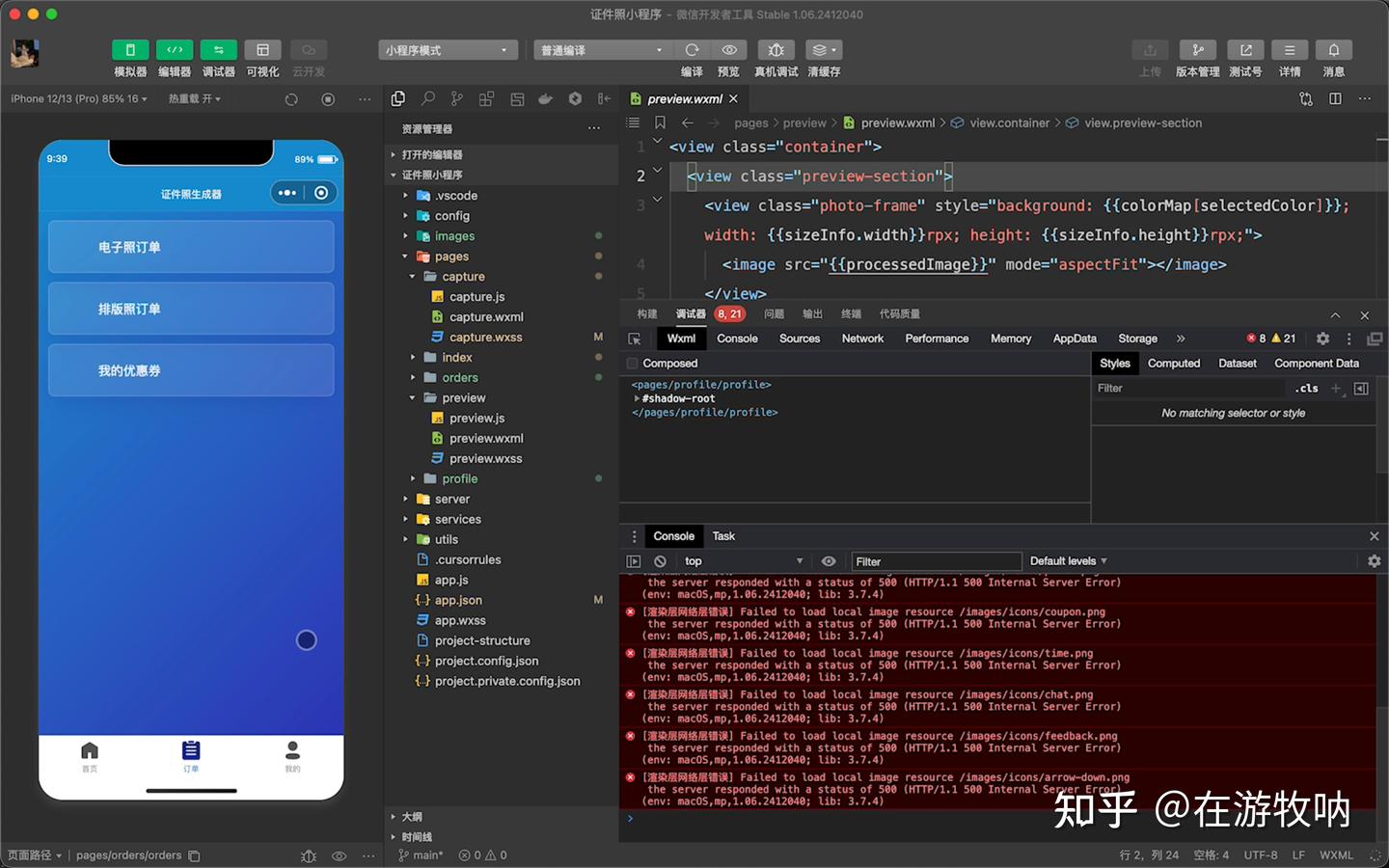Check the Composed checkbox
Image resolution: width=1389 pixels, height=868 pixels.
633,364
